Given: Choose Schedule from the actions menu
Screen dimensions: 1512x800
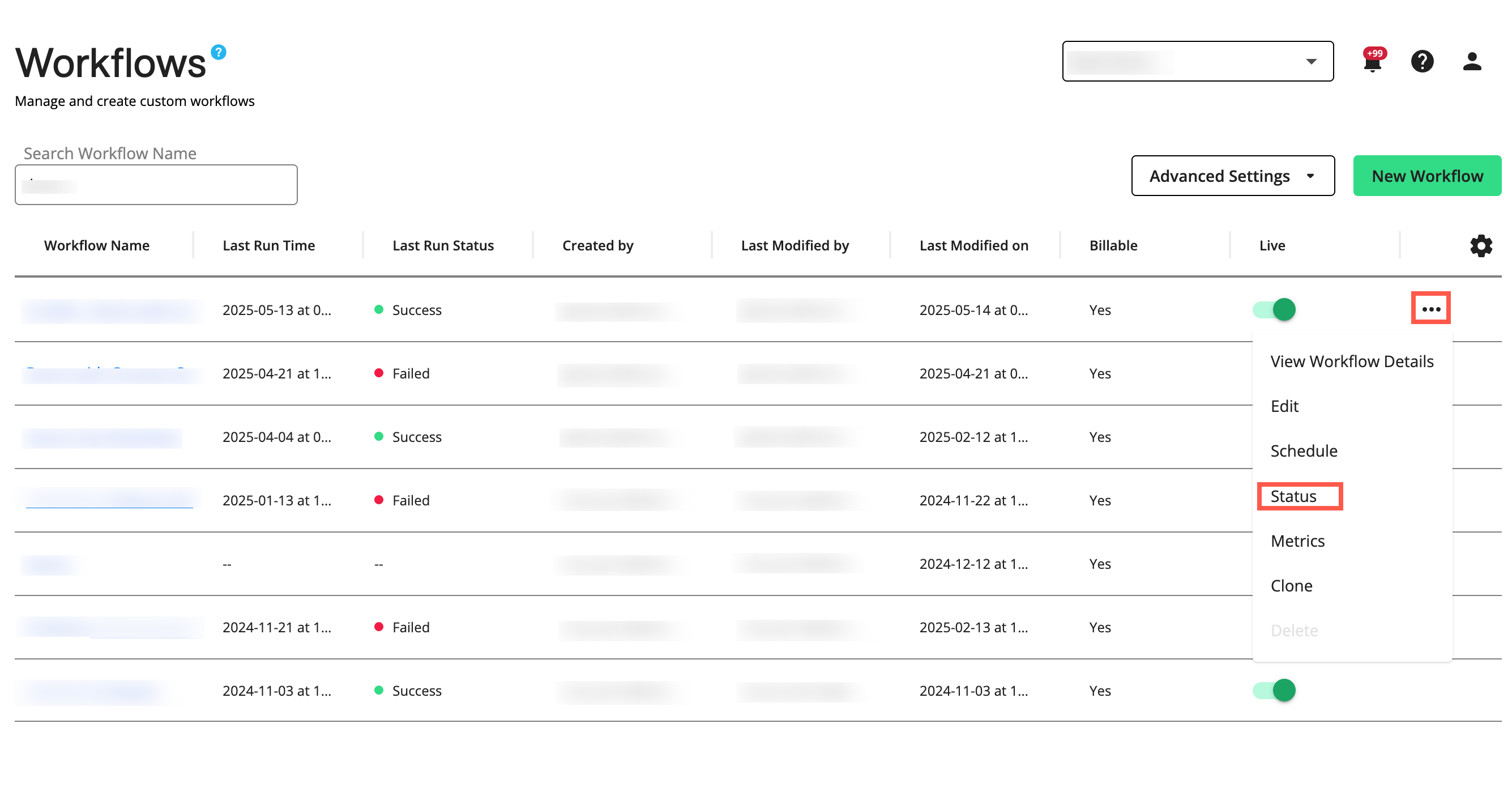Looking at the screenshot, I should 1304,451.
